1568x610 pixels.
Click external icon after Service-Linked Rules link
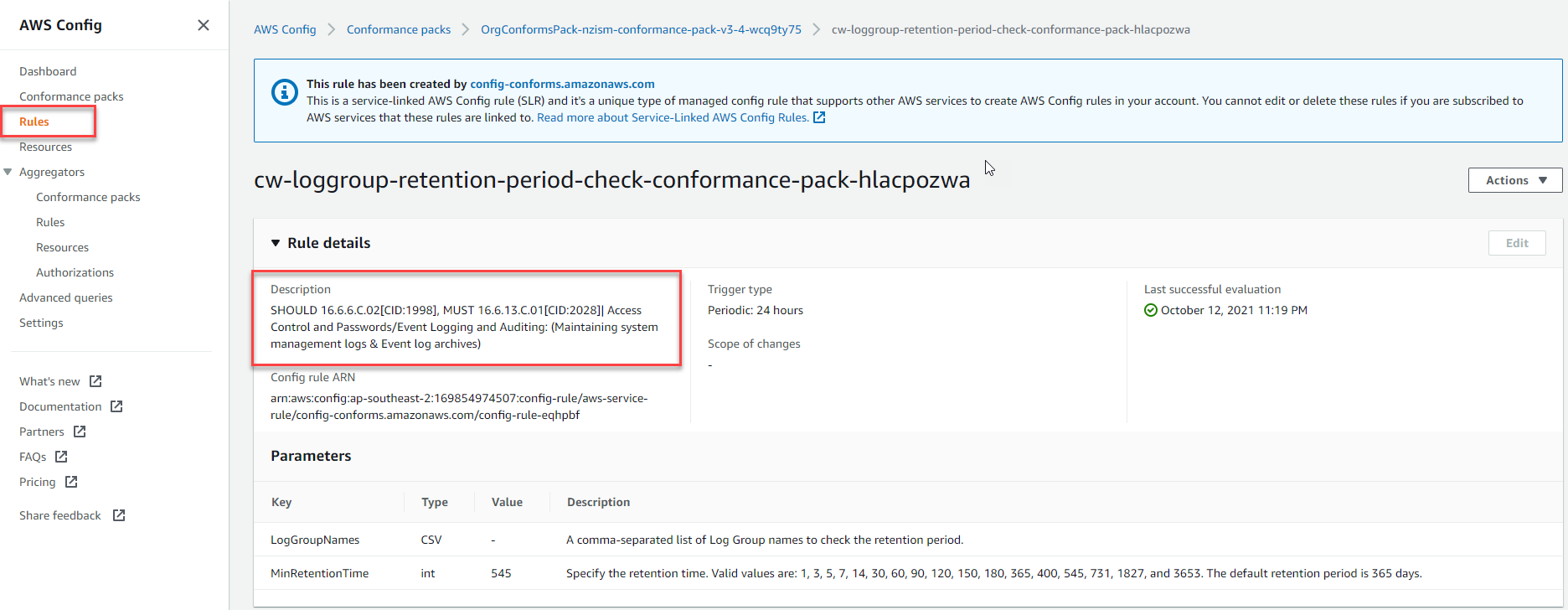pyautogui.click(x=819, y=118)
